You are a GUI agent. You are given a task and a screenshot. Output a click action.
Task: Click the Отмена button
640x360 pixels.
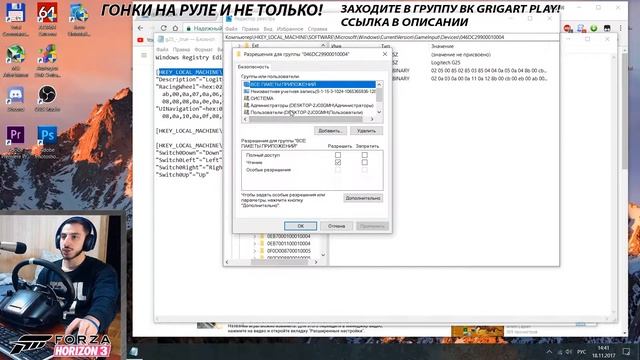click(336, 226)
